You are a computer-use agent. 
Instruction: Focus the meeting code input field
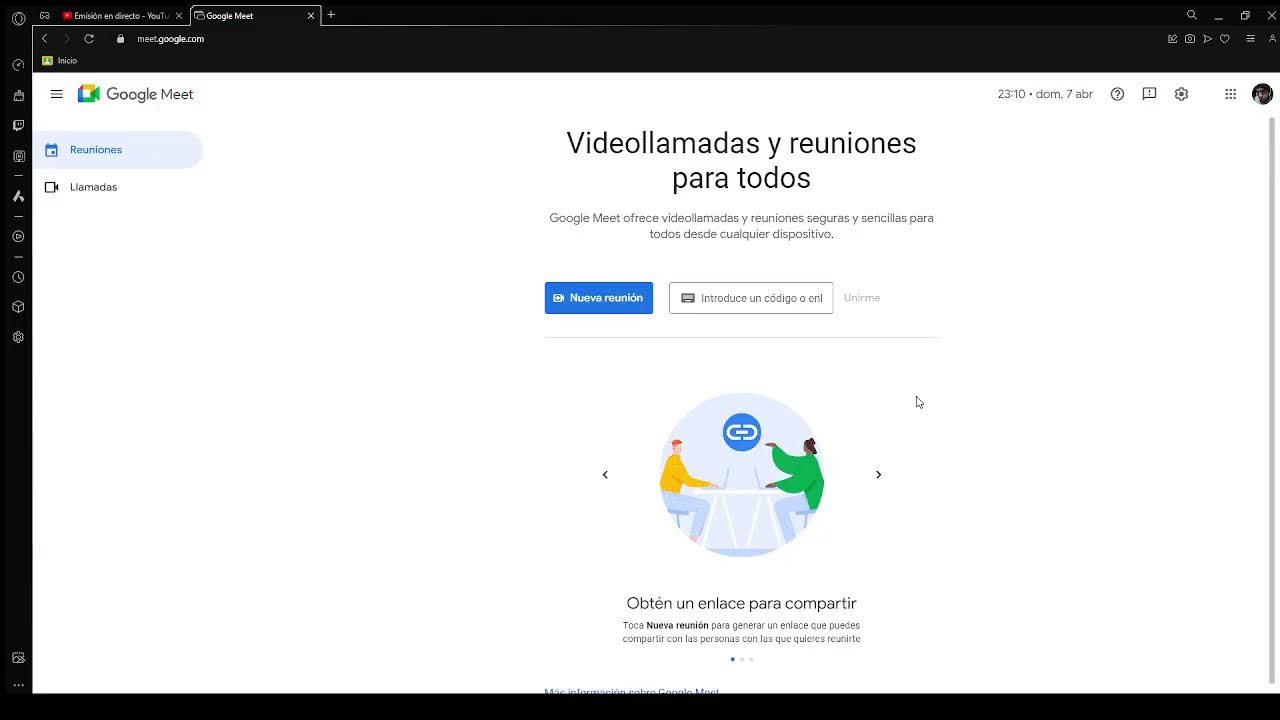(x=751, y=298)
